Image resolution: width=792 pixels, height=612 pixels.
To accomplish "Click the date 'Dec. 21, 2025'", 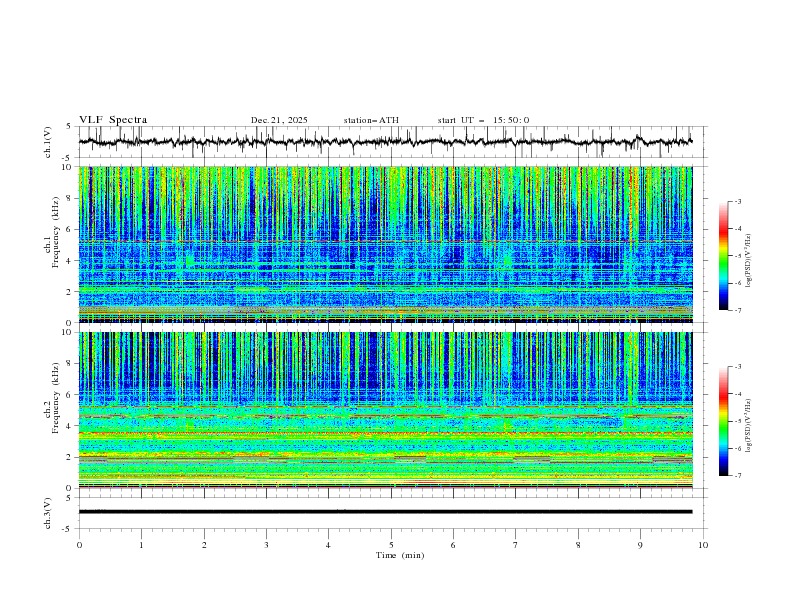I will coord(279,120).
